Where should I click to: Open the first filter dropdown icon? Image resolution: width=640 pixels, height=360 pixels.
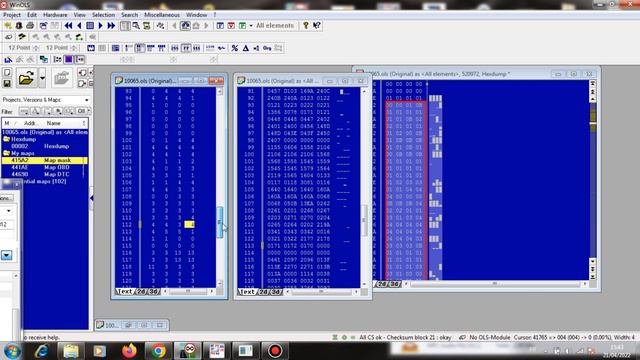(24, 111)
